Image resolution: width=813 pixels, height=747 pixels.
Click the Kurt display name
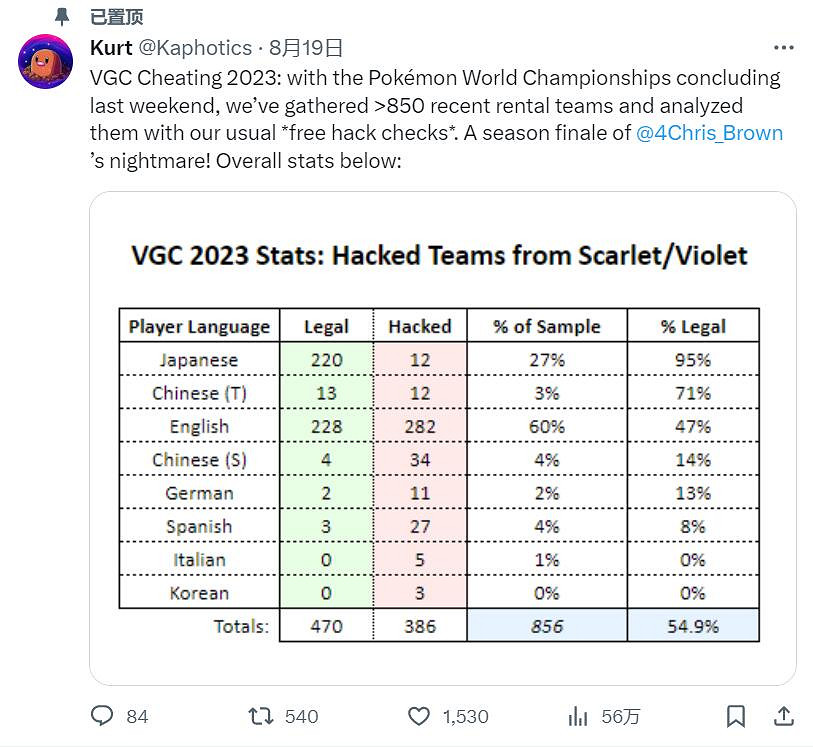click(x=111, y=48)
